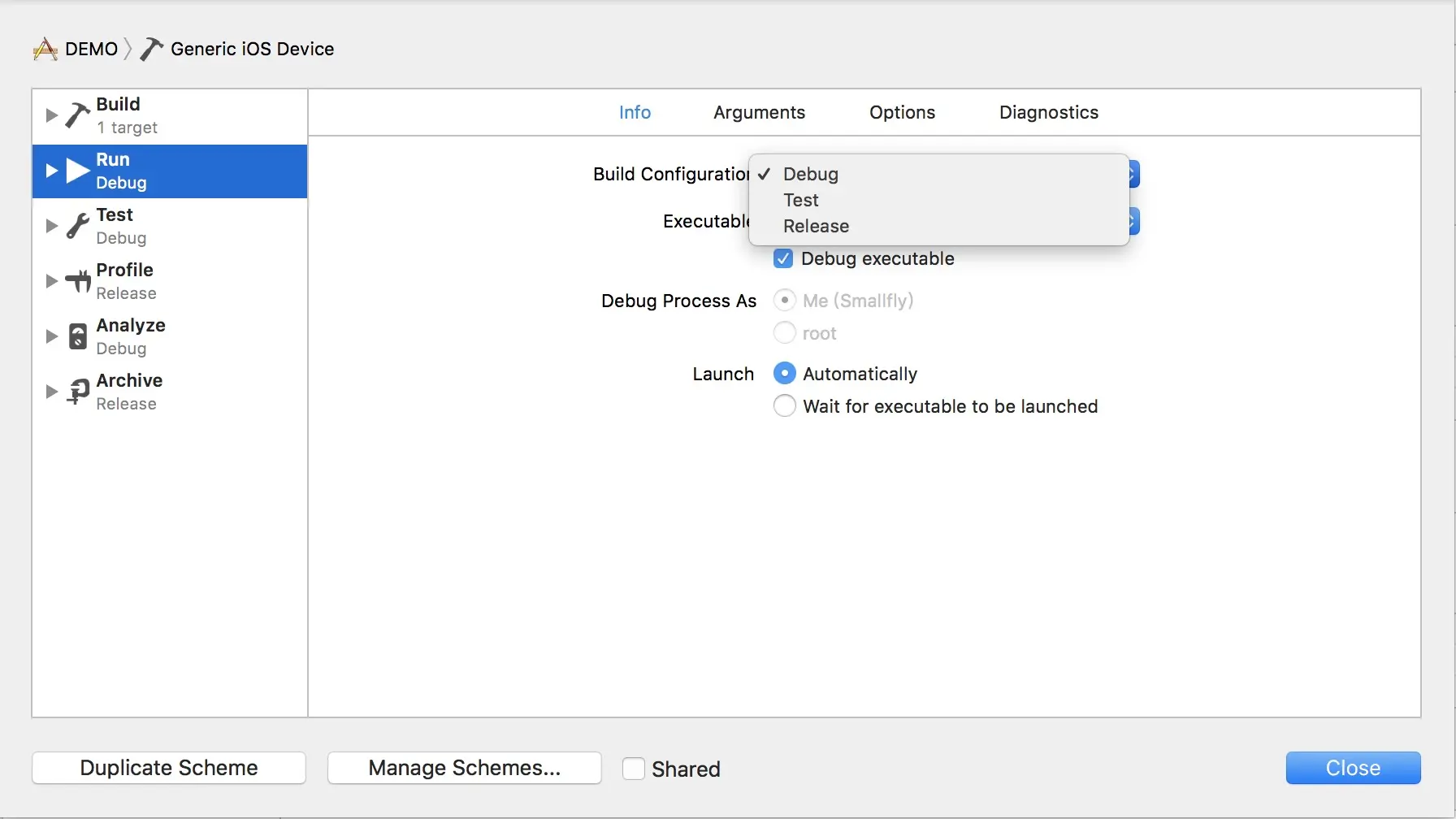The height and width of the screenshot is (819, 1456).
Task: Open Manage Schemes dialog
Action: [464, 768]
